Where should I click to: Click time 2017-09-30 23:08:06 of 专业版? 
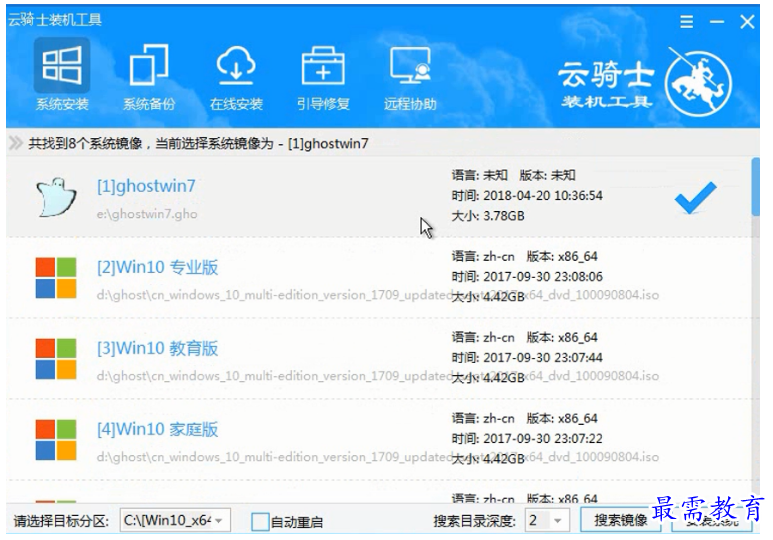[x=527, y=277]
